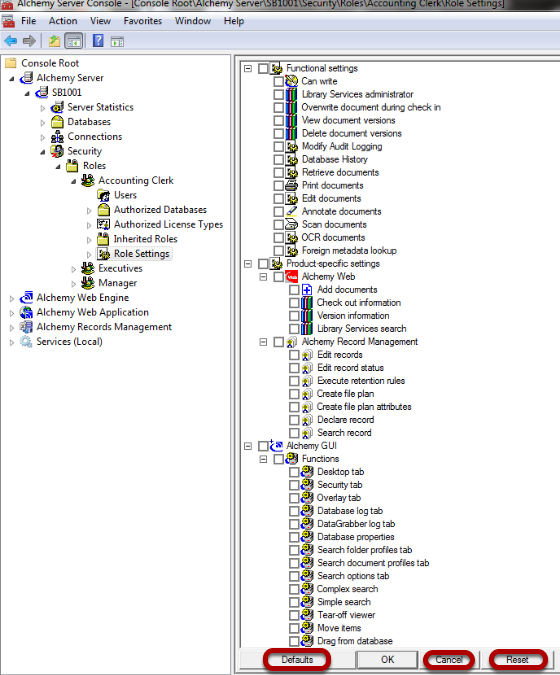Enable the Edit documents checkbox
560x675 pixels.
coord(278,199)
